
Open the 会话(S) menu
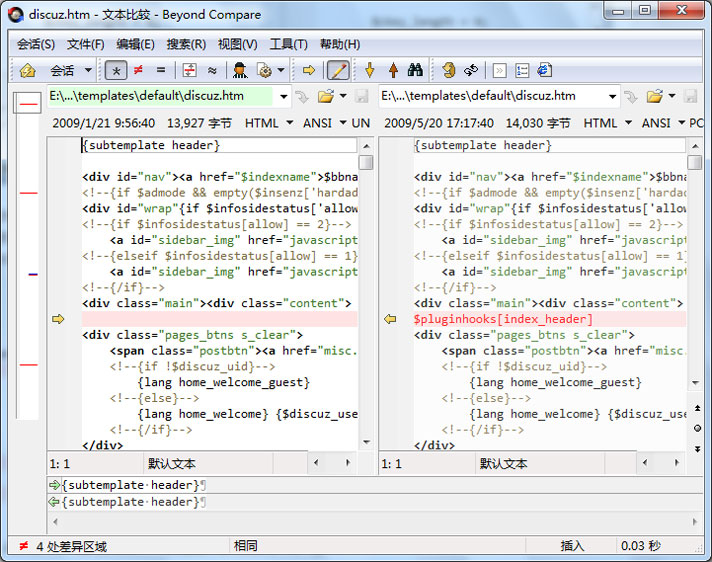[36, 44]
